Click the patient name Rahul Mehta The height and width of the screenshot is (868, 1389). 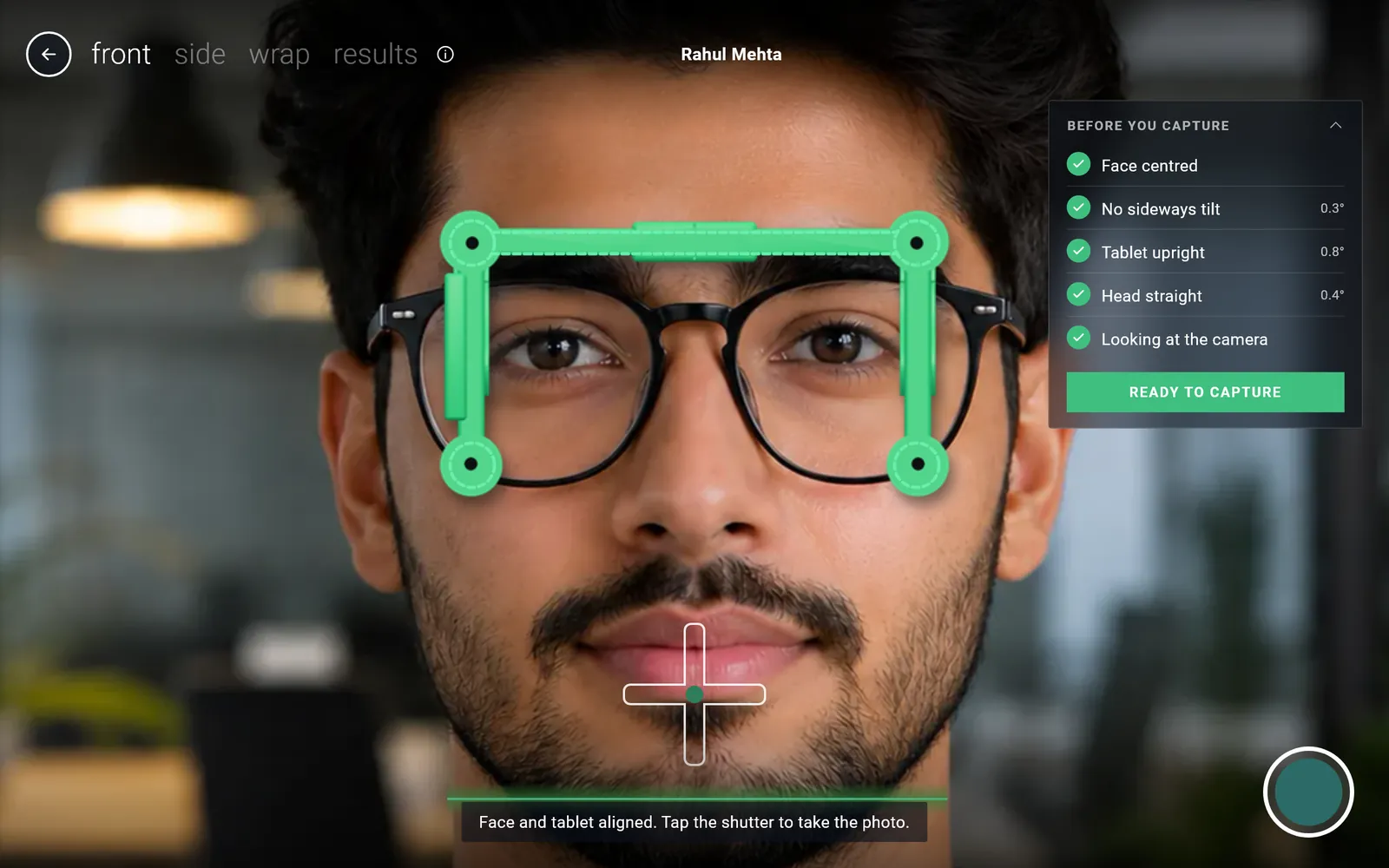[731, 54]
